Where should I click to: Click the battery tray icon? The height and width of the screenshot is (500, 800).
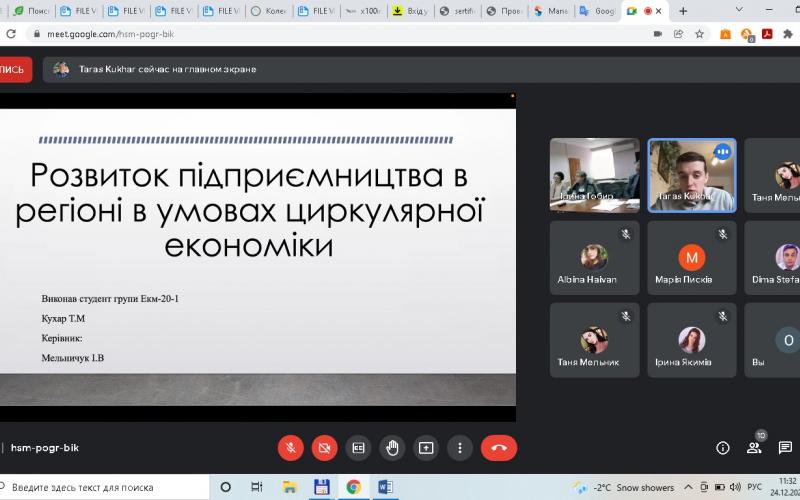pyautogui.click(x=719, y=487)
